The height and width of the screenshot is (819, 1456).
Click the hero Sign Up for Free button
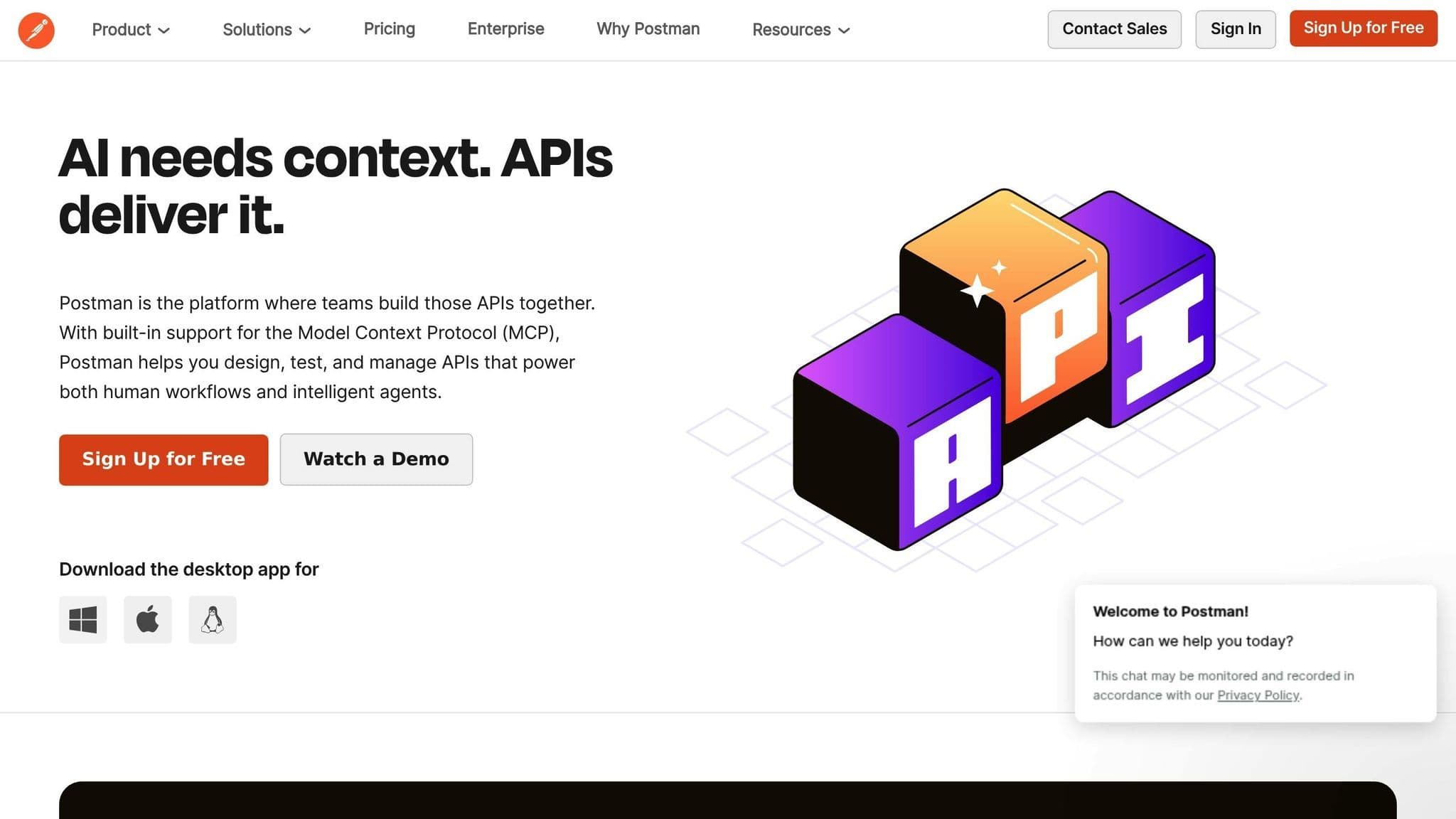coord(164,460)
